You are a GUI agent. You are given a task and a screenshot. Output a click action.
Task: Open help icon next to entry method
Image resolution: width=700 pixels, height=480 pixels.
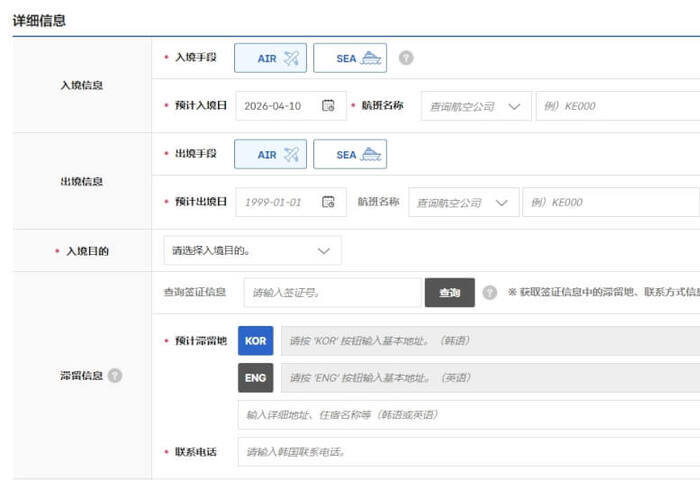click(x=406, y=58)
